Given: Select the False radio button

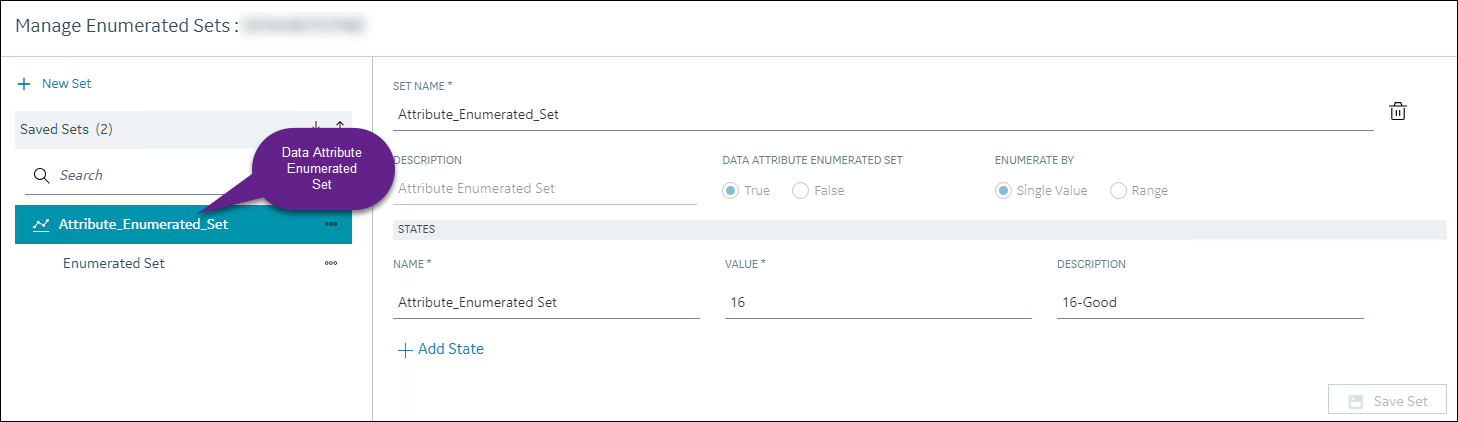Looking at the screenshot, I should (x=800, y=190).
